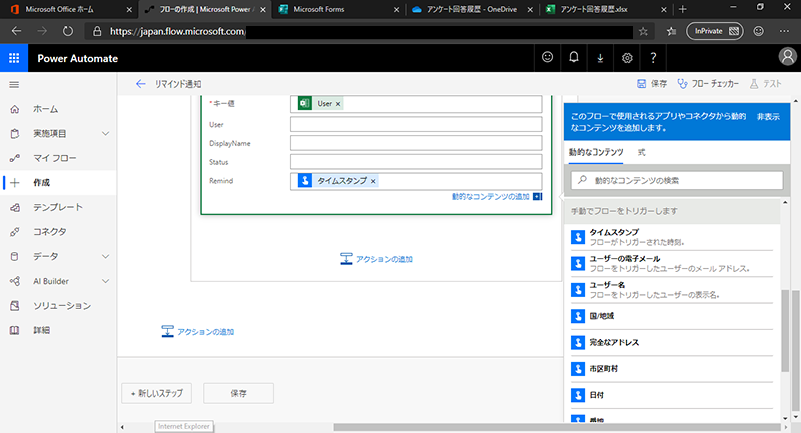801x433 pixels.
Task: Click the 新しいステップ button
Action: click(156, 393)
